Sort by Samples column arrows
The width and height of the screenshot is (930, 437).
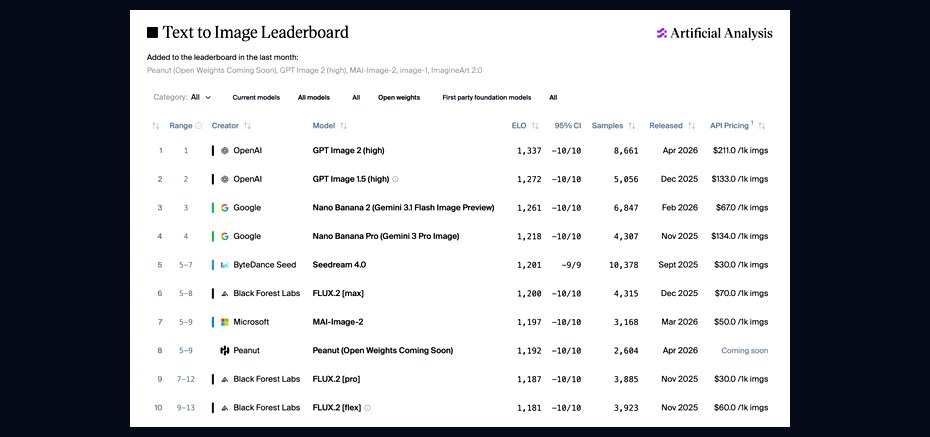[632, 126]
